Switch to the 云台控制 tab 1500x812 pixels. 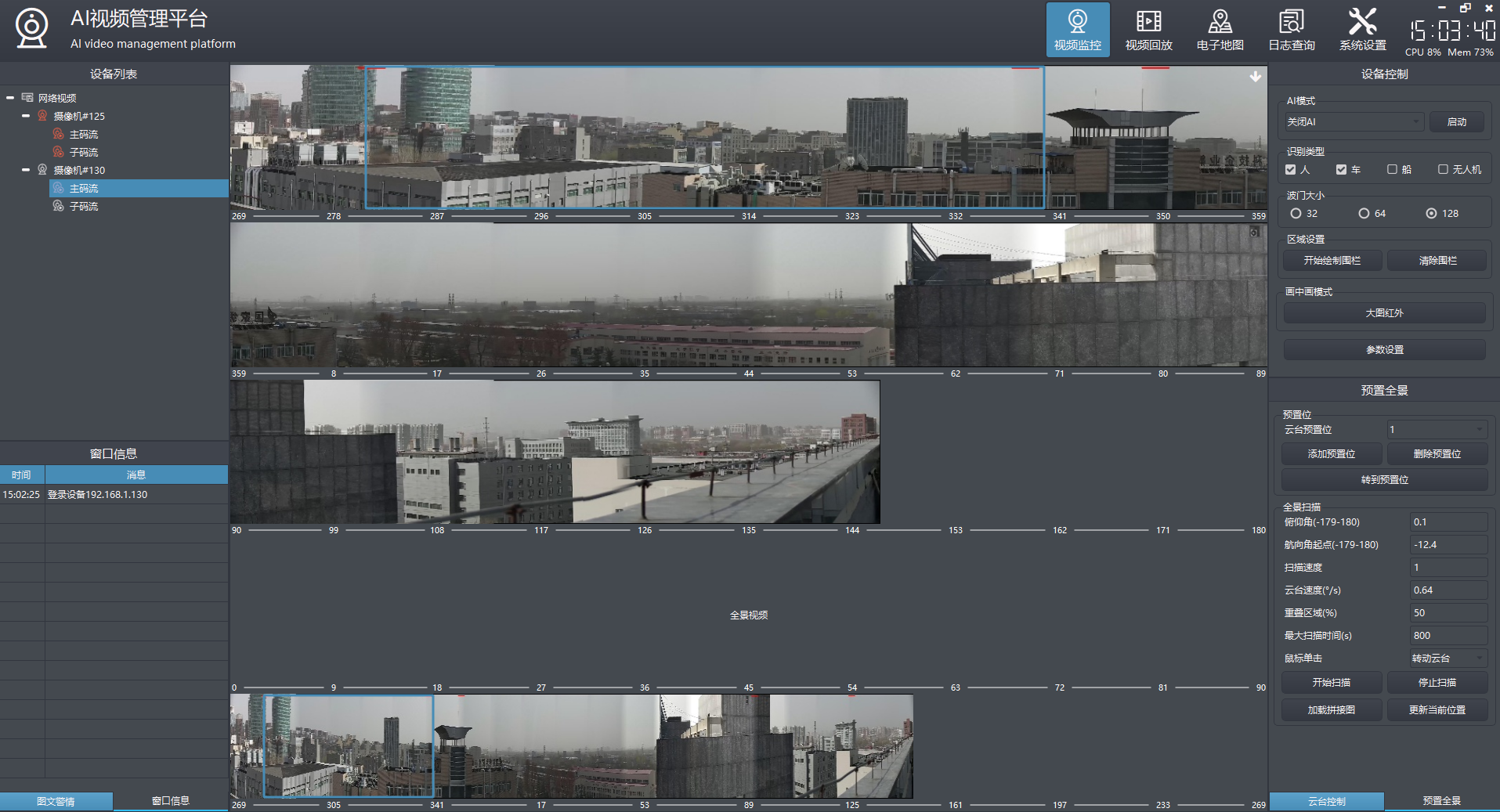click(1327, 801)
